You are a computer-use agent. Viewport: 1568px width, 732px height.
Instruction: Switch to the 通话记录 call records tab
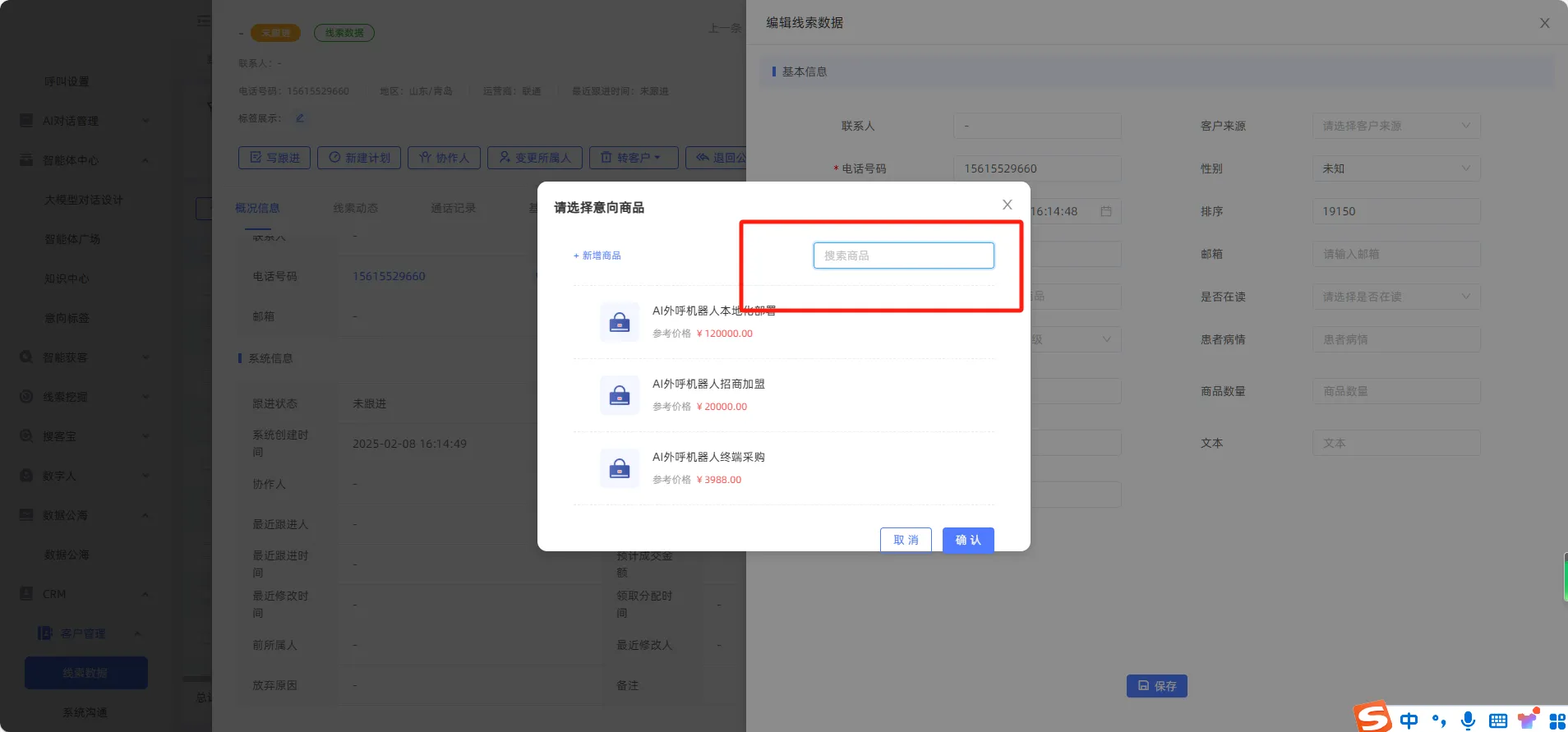click(453, 208)
